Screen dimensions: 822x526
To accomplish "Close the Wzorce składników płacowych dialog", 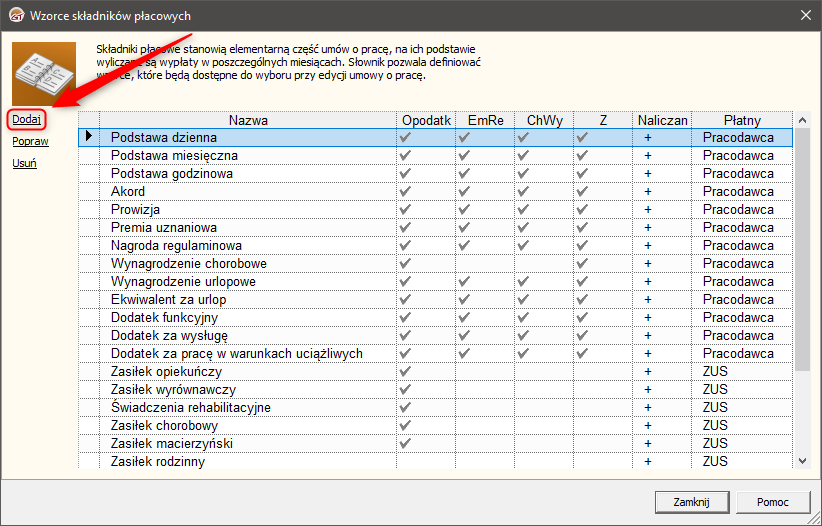I will [804, 16].
